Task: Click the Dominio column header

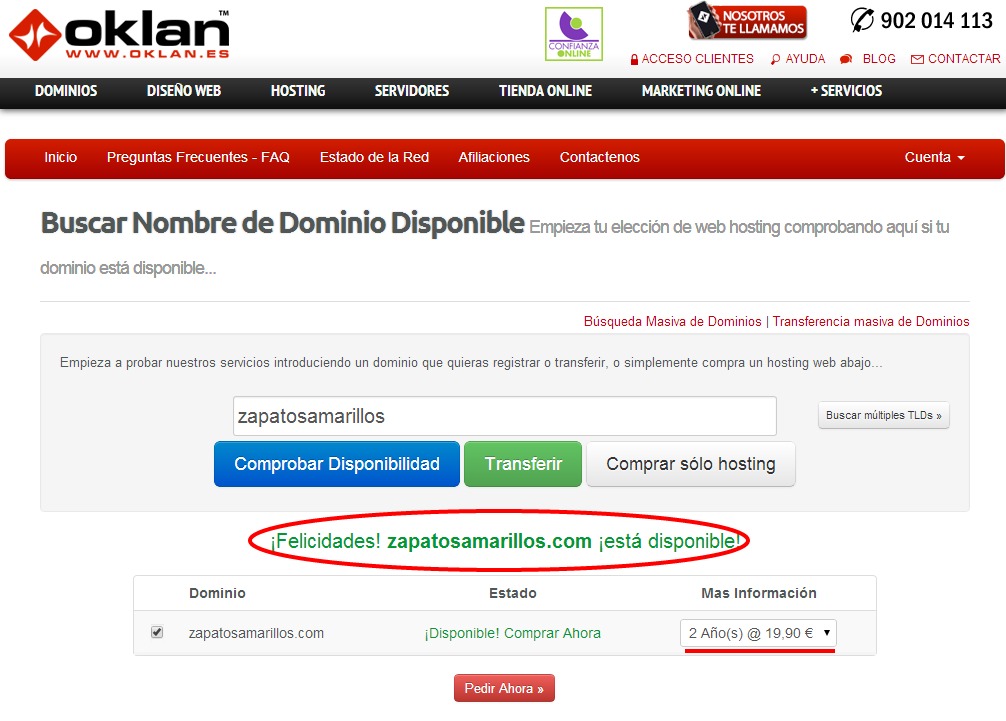Action: 217,593
